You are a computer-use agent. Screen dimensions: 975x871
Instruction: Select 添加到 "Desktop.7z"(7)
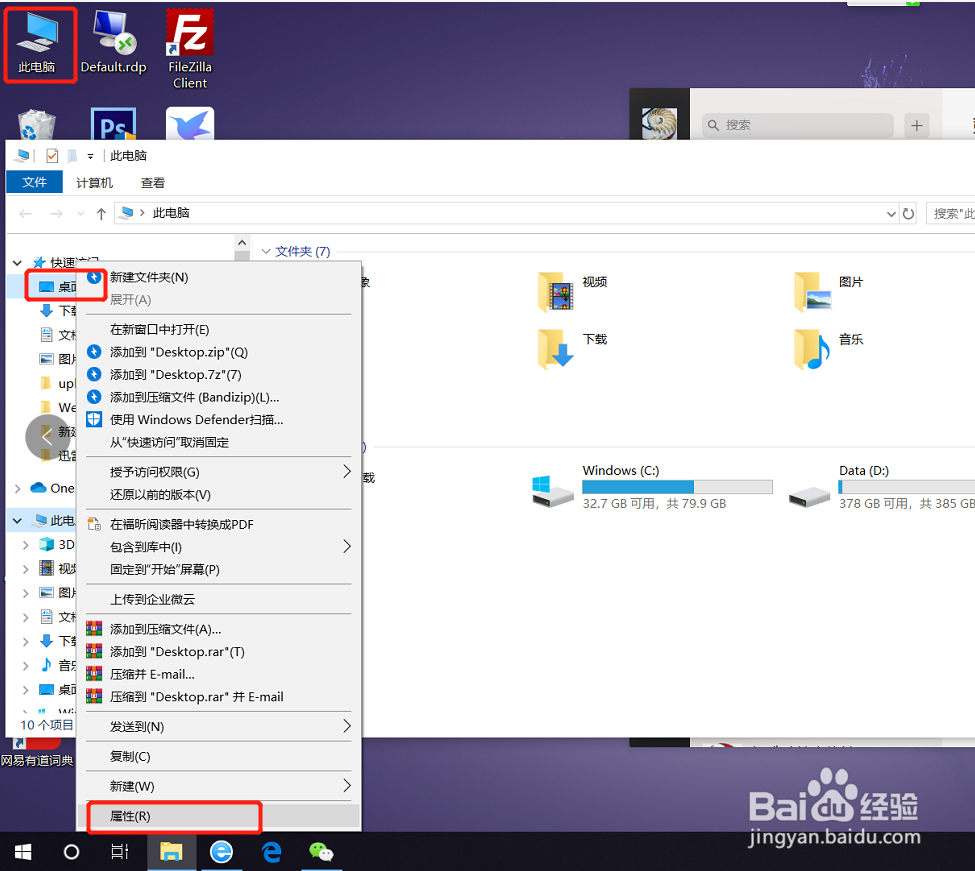tap(218, 374)
